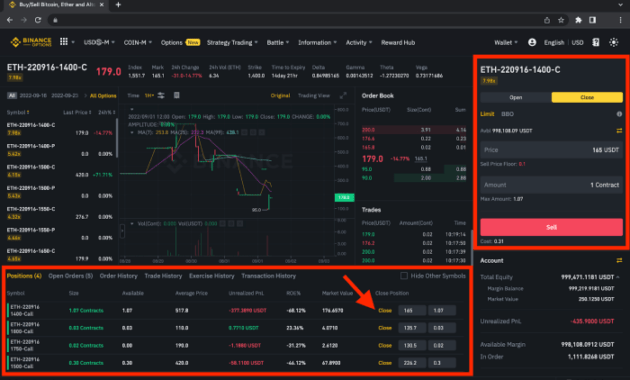This screenshot has width=630, height=380.
Task: Click All Options link
Action: pos(103,96)
